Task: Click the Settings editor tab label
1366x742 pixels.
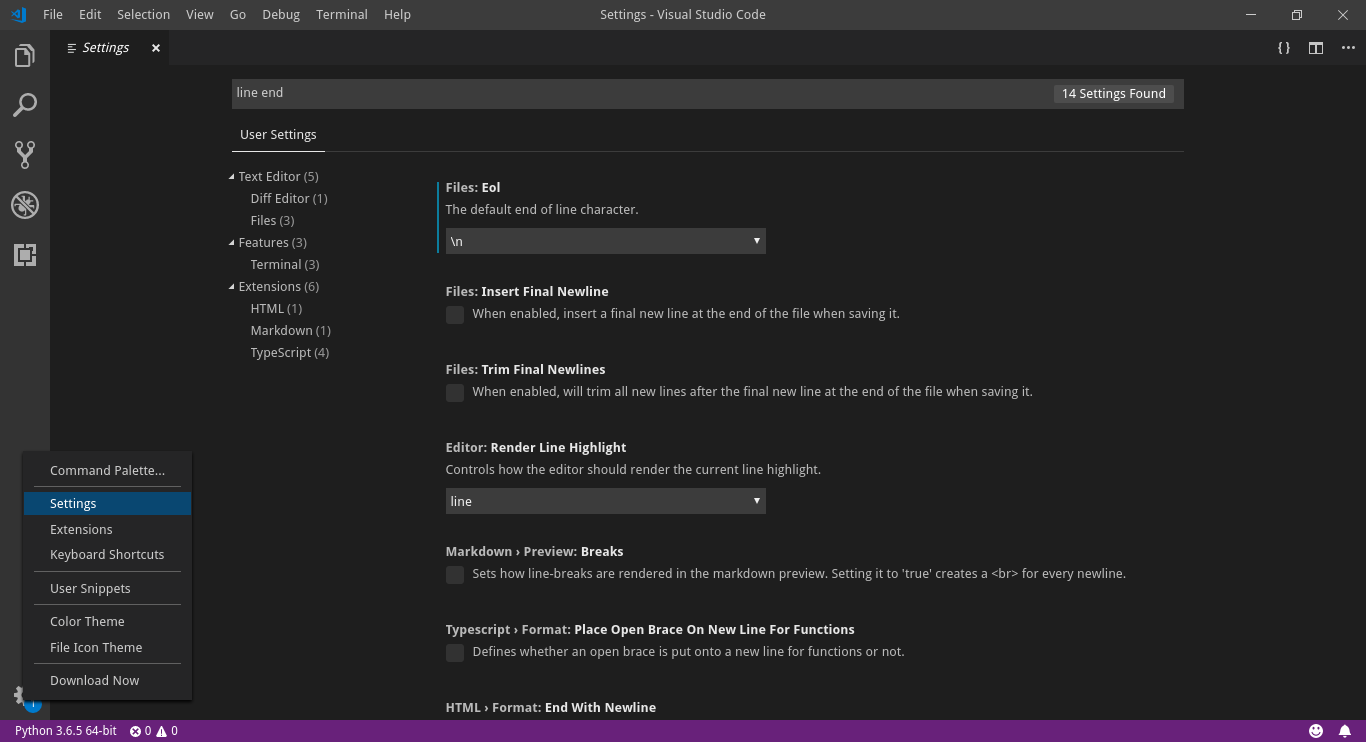Action: (x=106, y=48)
